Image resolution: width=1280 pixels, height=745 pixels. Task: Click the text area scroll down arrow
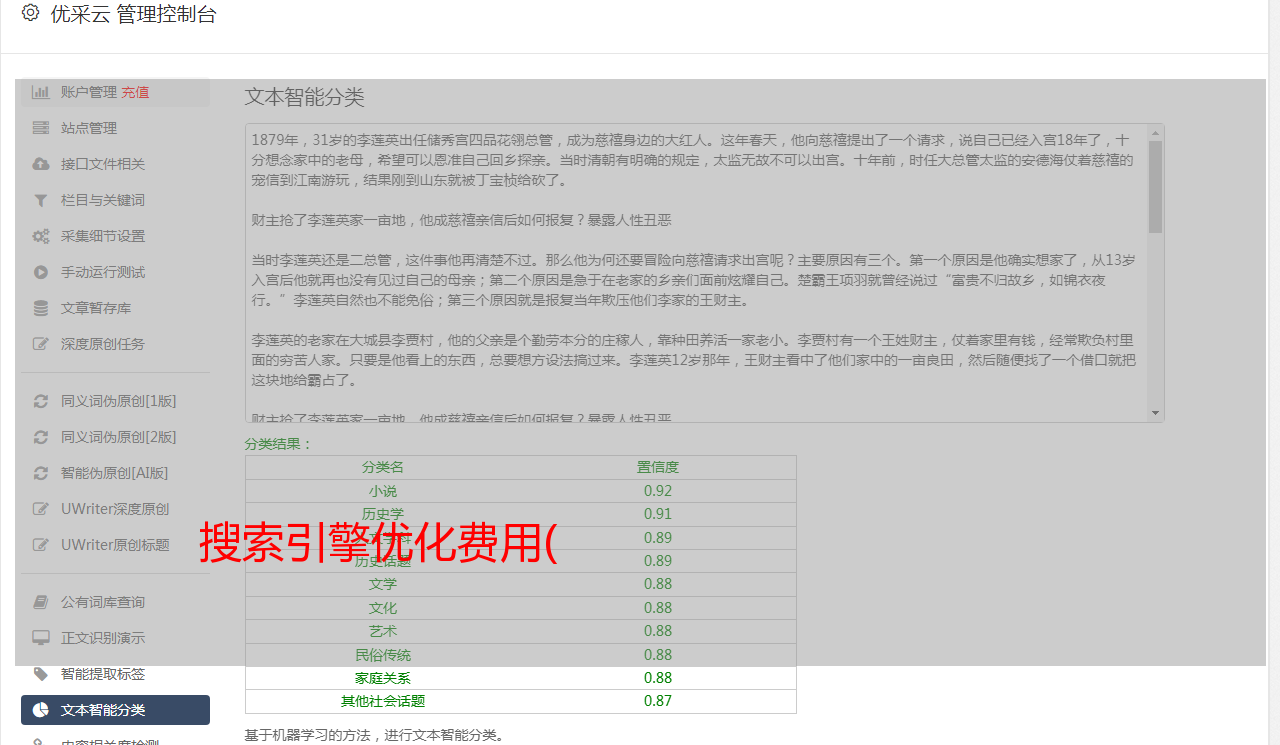pyautogui.click(x=1156, y=413)
